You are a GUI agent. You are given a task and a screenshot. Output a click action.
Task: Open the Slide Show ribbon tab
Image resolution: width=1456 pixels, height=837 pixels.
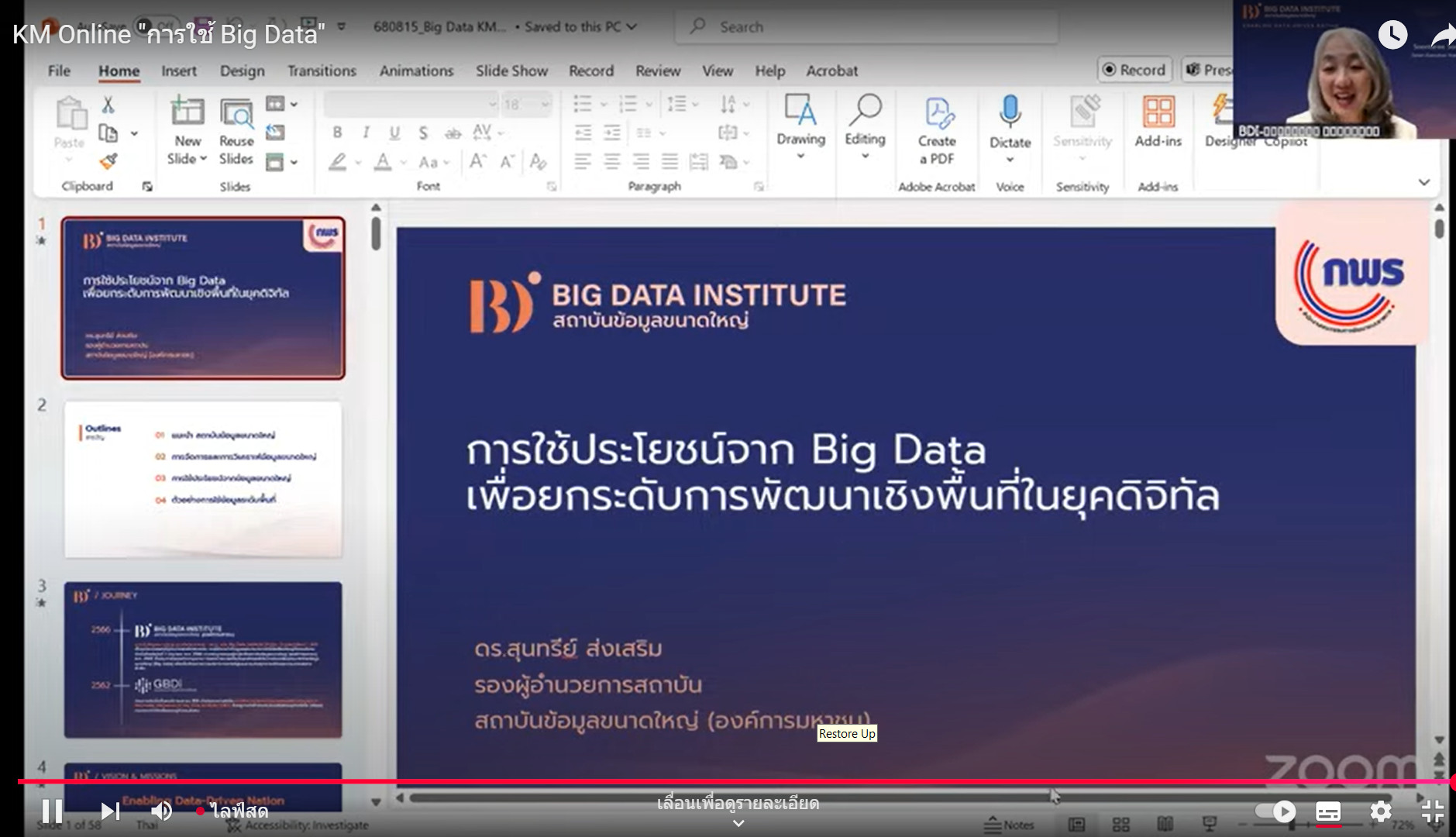[511, 71]
